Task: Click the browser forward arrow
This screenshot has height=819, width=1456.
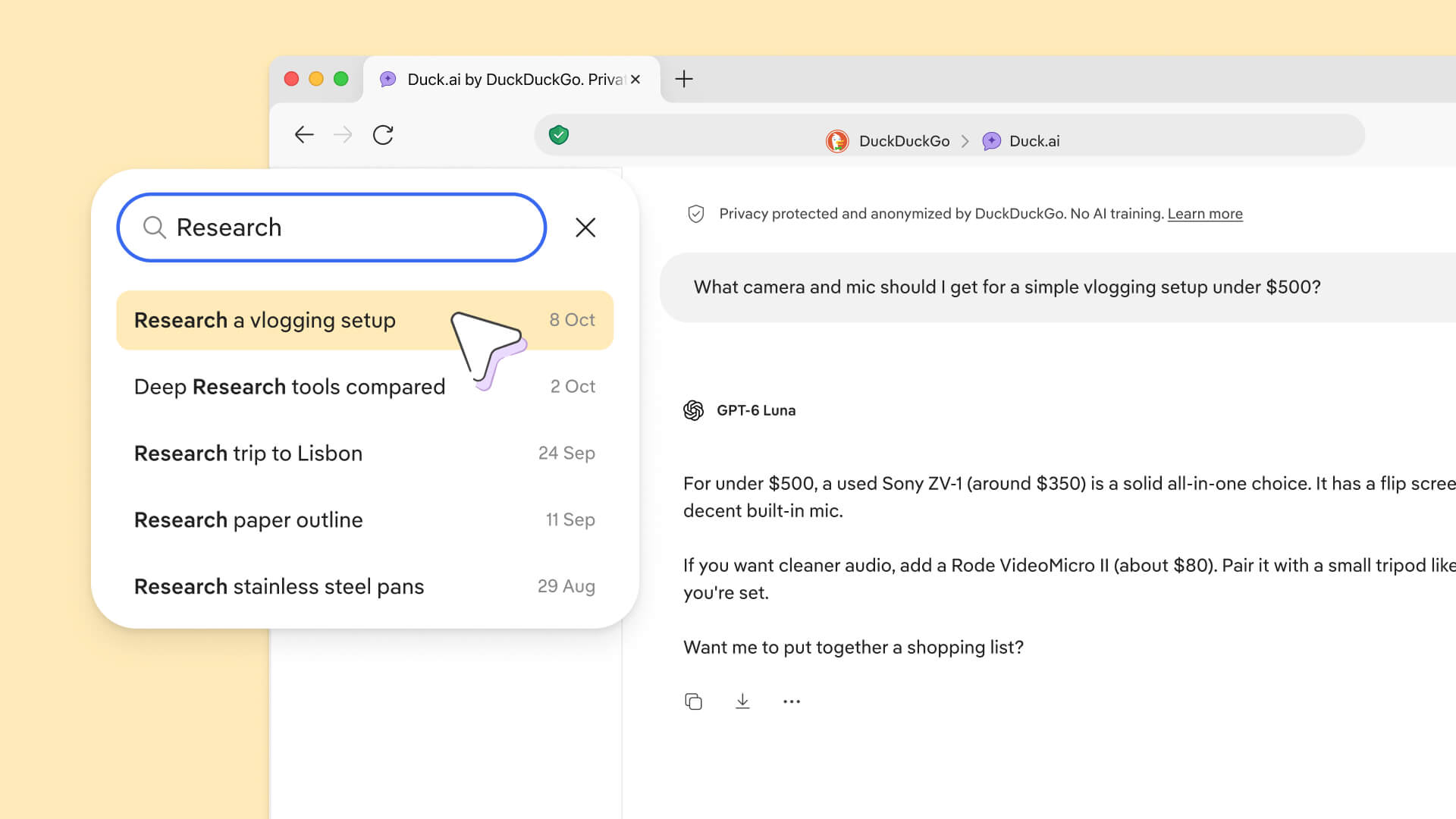Action: (x=343, y=135)
